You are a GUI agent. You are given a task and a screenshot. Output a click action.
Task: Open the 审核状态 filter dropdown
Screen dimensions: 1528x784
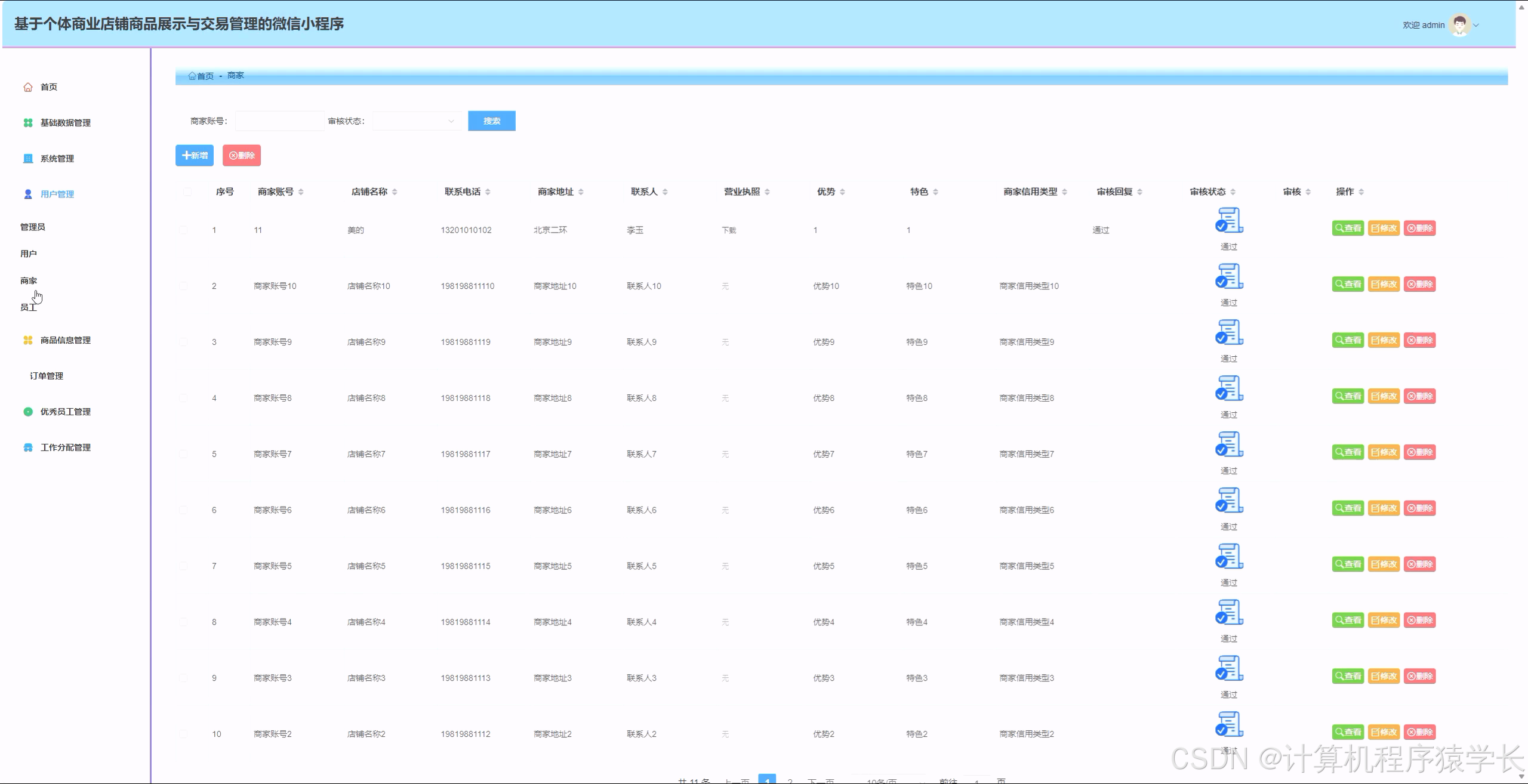tap(417, 121)
